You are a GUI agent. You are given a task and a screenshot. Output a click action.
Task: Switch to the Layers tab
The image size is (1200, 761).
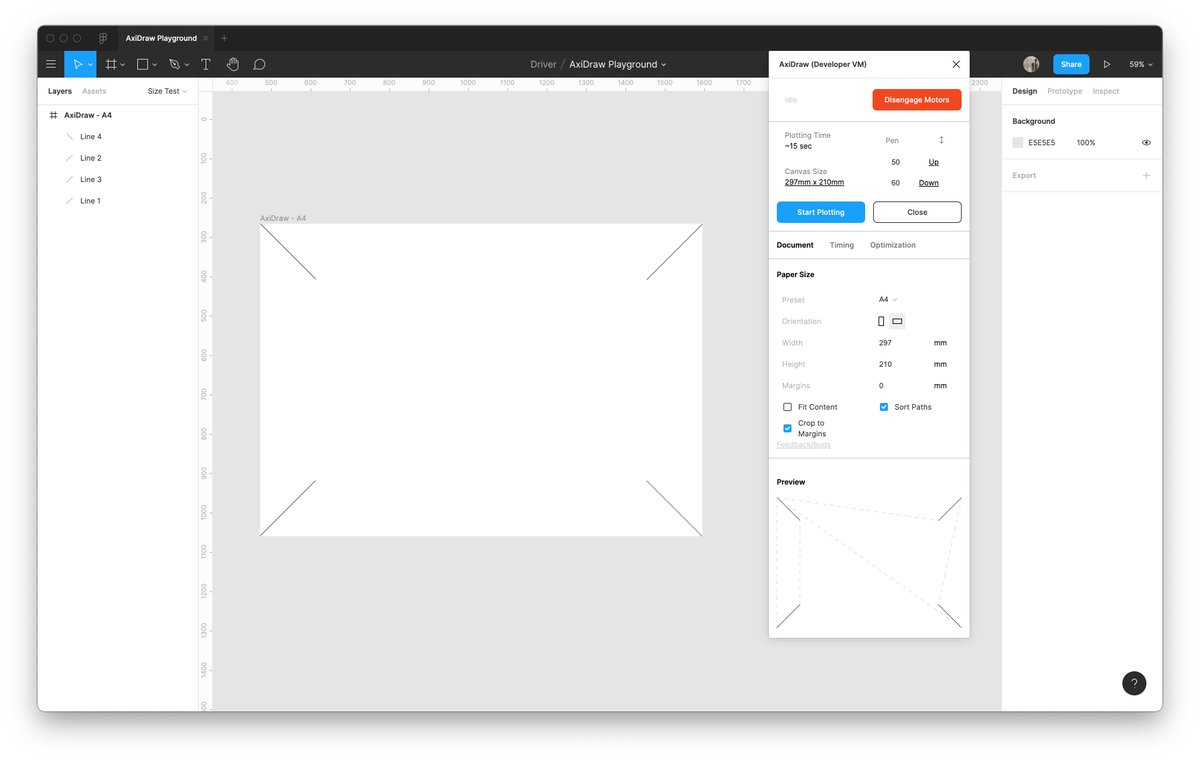(x=60, y=91)
